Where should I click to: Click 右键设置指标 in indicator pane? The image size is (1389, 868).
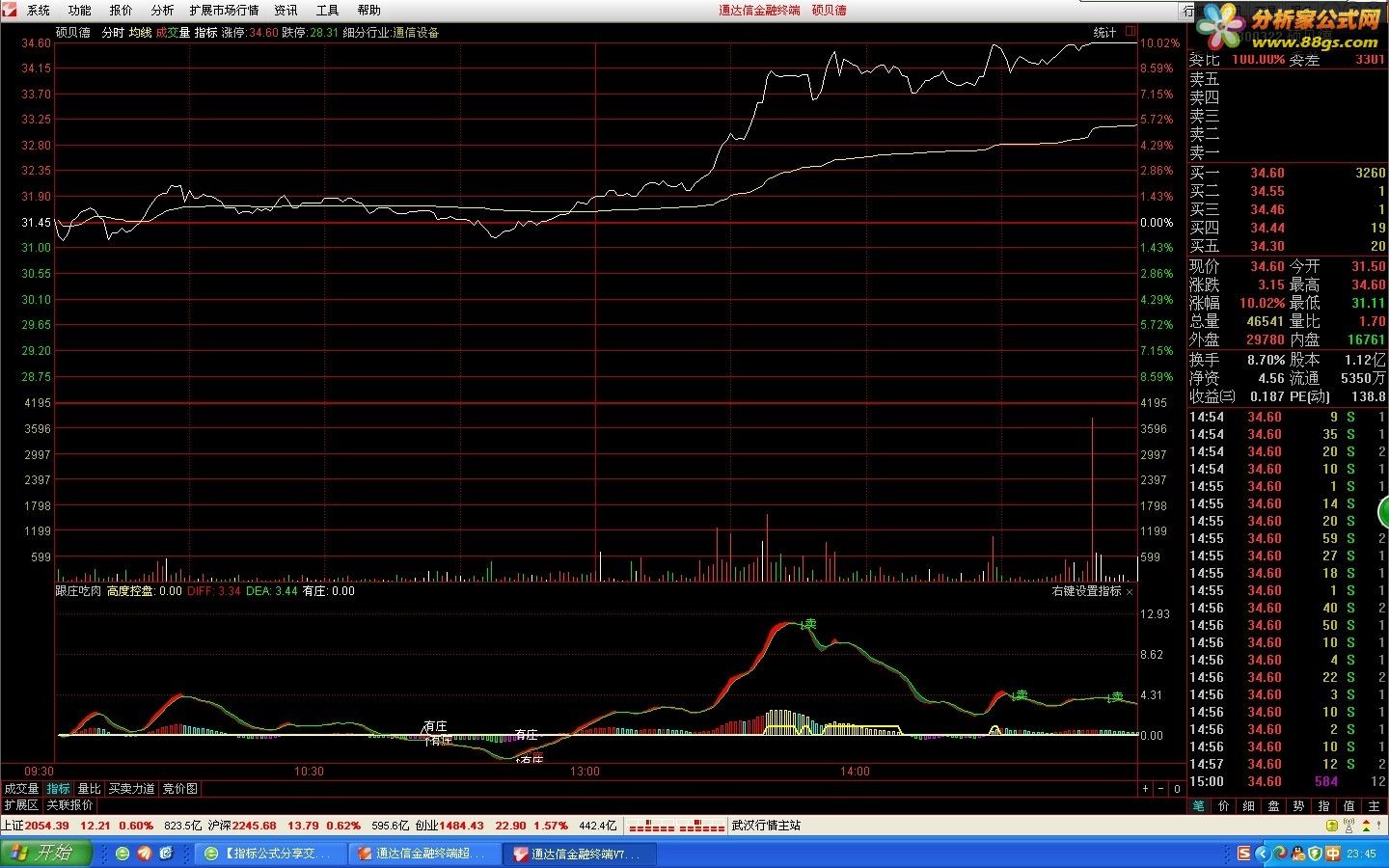(1086, 591)
